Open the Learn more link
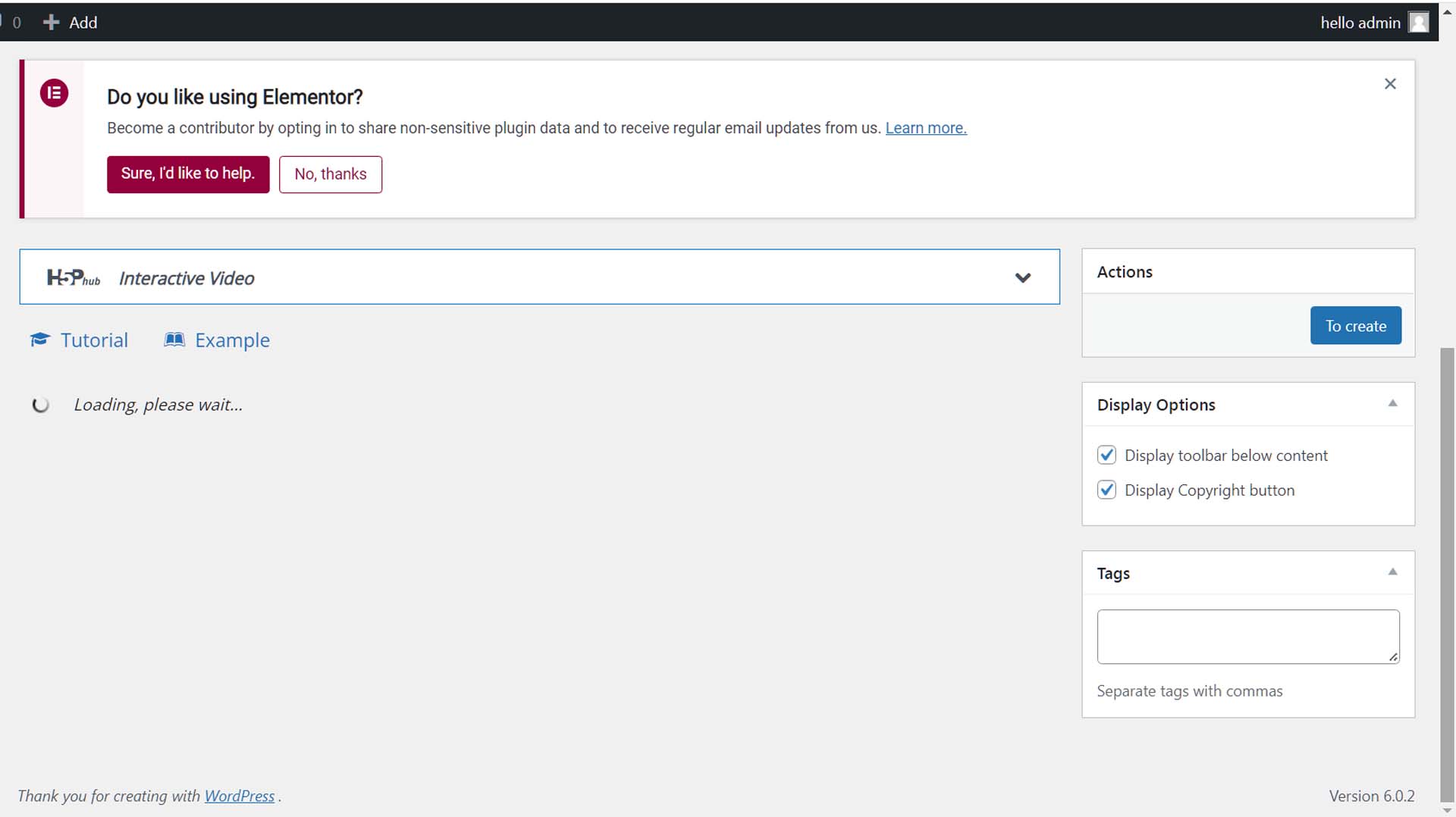1456x817 pixels. tap(926, 128)
